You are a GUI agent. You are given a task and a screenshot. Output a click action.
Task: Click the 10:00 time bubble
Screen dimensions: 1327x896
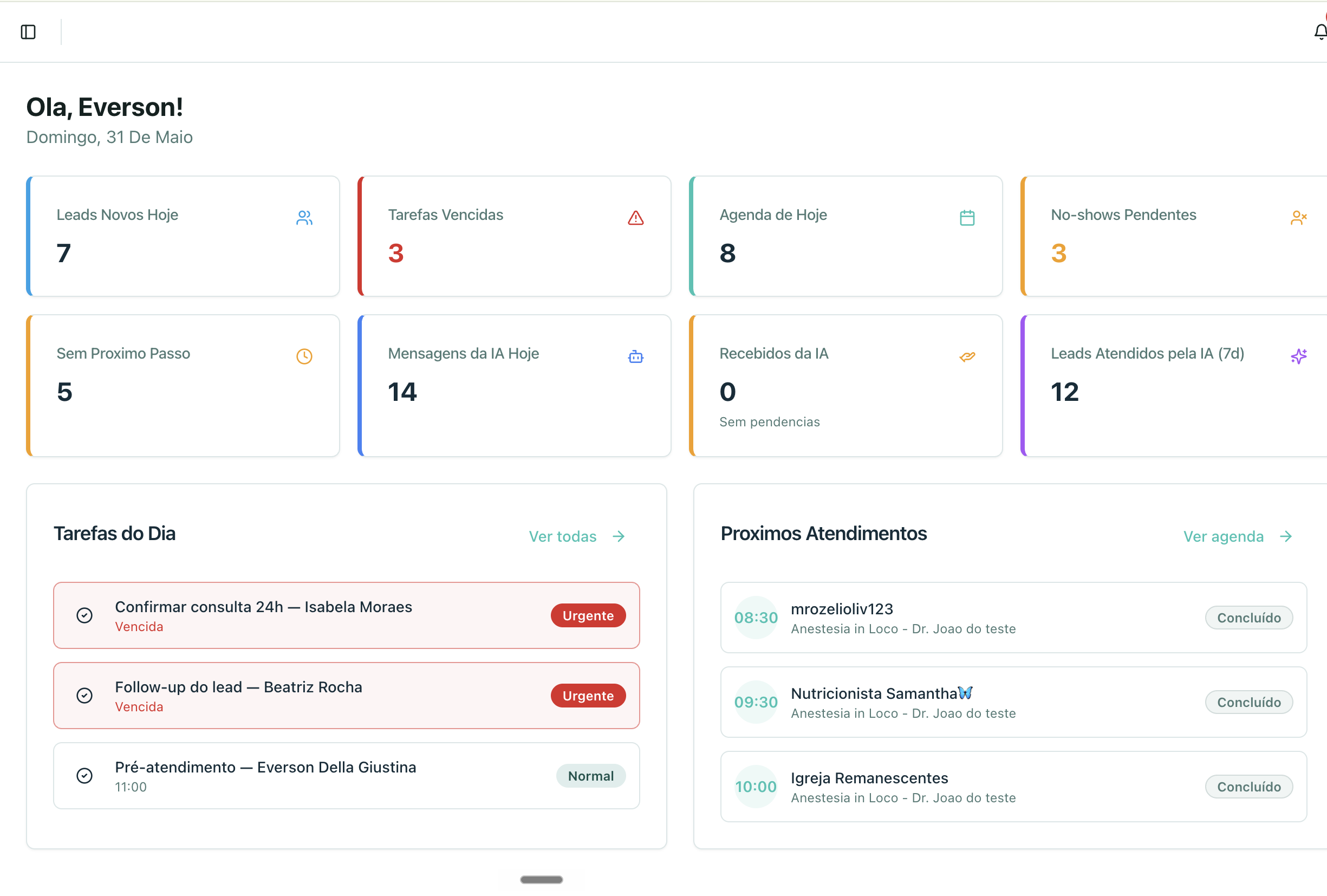coord(756,787)
